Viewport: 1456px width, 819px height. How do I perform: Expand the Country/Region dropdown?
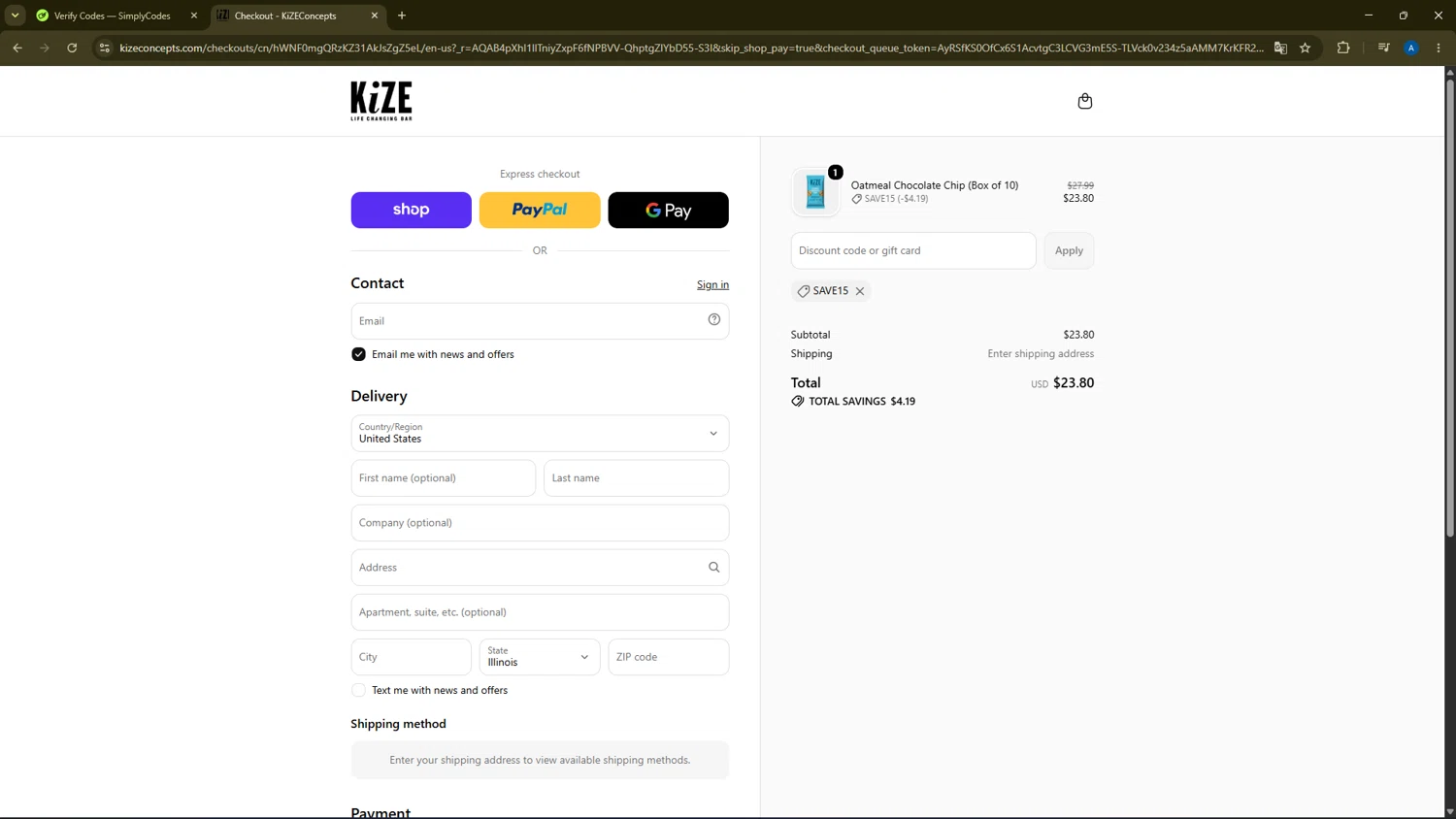[540, 434]
